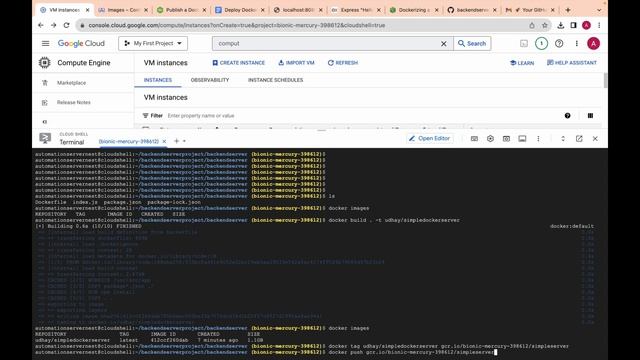Click the Compute Engine chip icon

44,62
